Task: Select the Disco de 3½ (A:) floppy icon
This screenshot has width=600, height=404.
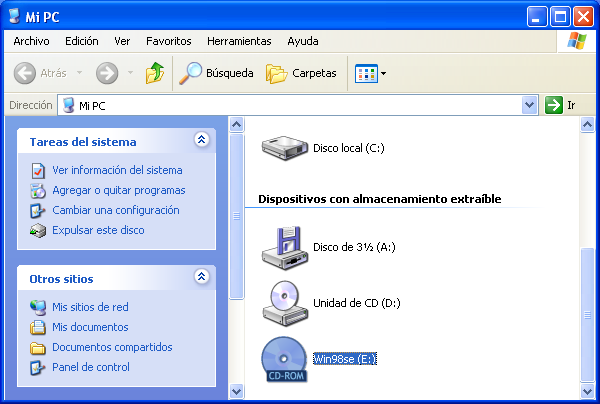Action: (x=285, y=247)
